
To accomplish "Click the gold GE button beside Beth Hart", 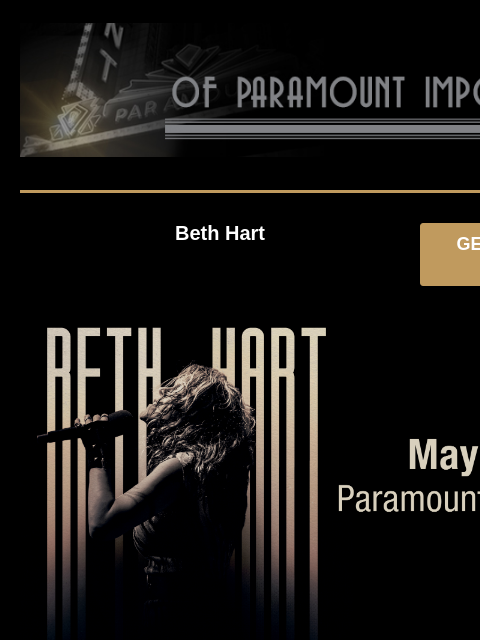I will tap(450, 254).
